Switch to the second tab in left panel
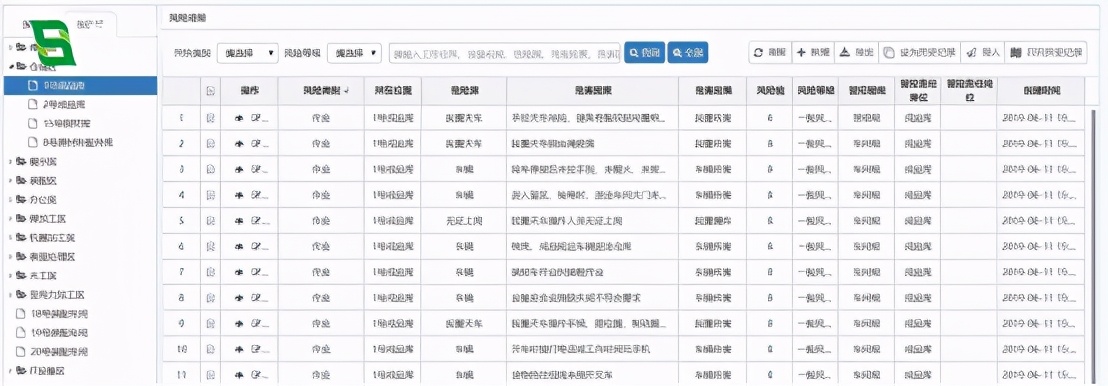 [91, 25]
